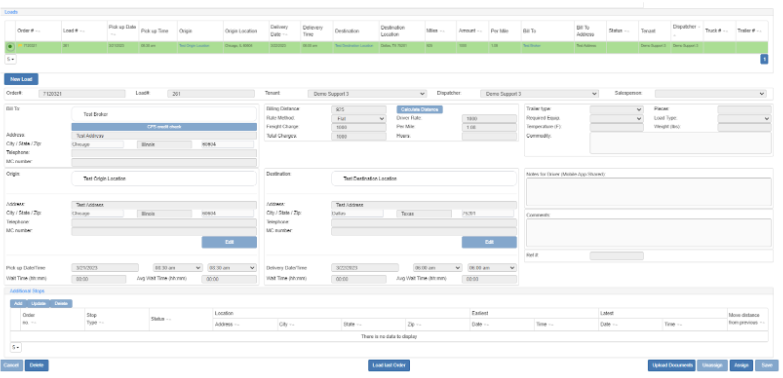783x378 pixels.
Task: Sort loads grid by Trailer # column
Action: 749,31
